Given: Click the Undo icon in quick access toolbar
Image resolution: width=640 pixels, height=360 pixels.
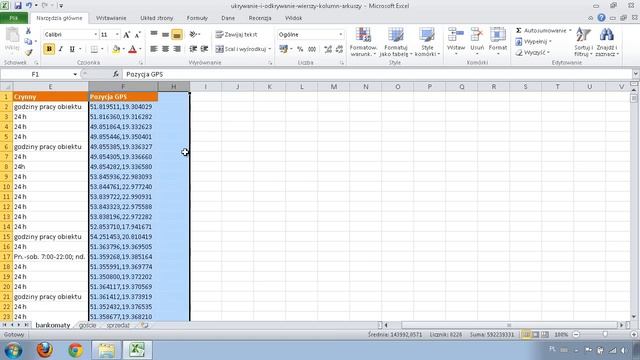Looking at the screenshot, I should pyautogui.click(x=29, y=6).
